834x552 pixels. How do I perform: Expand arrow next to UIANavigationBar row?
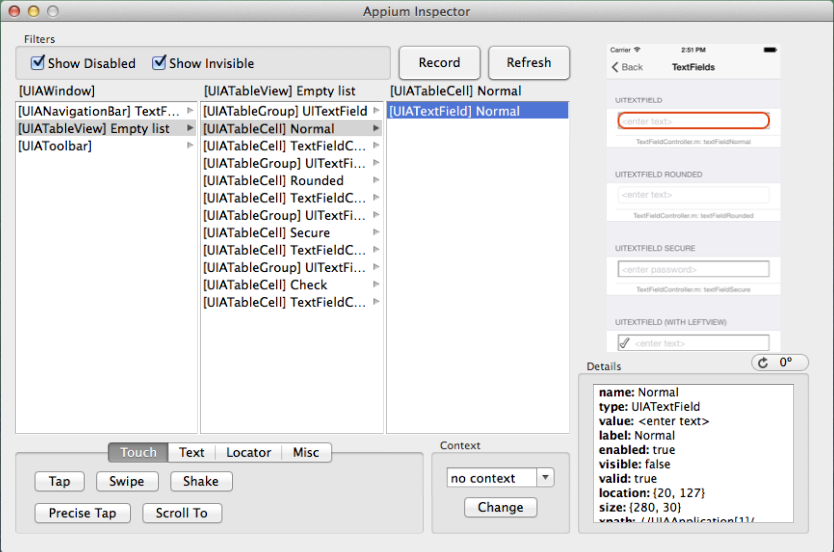point(190,111)
